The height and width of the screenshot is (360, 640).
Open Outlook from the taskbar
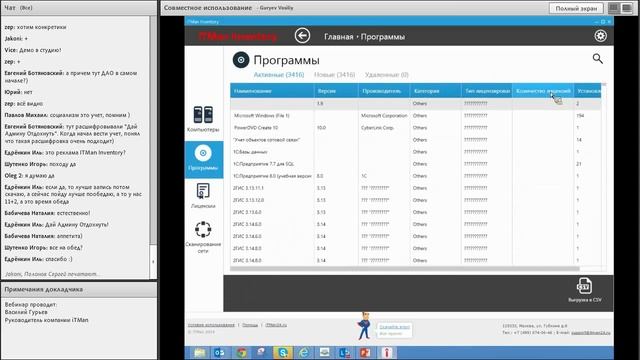point(220,353)
